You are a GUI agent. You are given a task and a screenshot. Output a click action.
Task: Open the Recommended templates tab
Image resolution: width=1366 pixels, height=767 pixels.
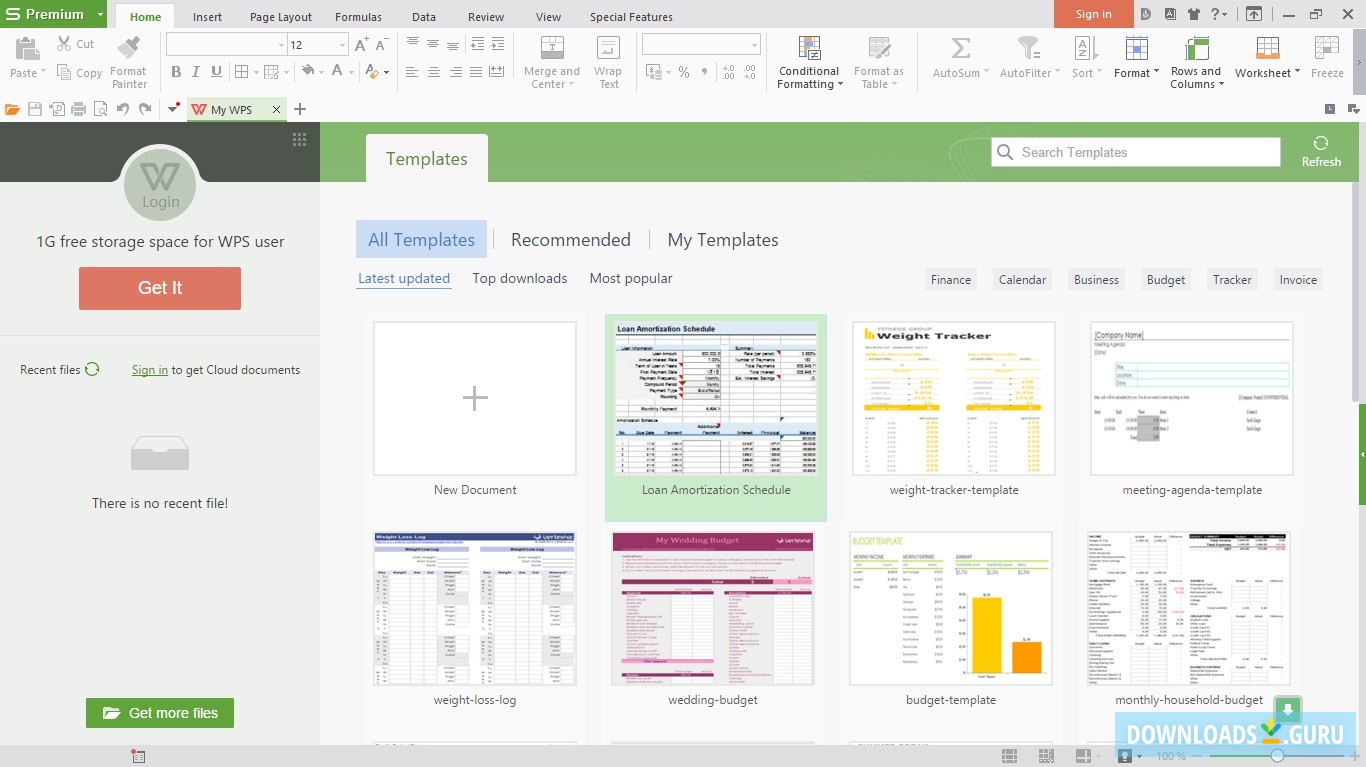(x=571, y=239)
